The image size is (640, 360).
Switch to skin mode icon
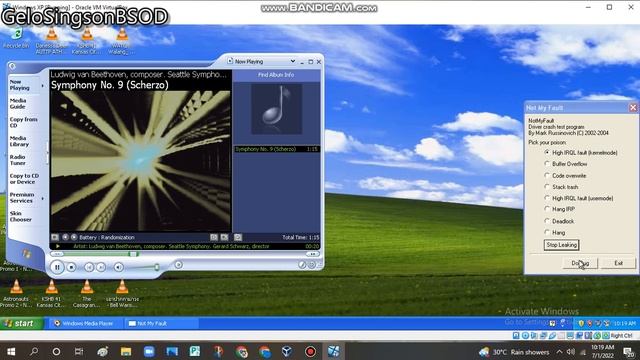coord(302,265)
